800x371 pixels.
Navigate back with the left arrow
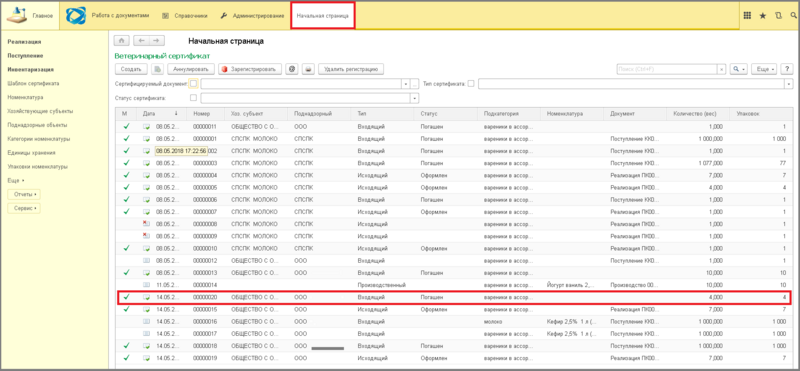141,41
